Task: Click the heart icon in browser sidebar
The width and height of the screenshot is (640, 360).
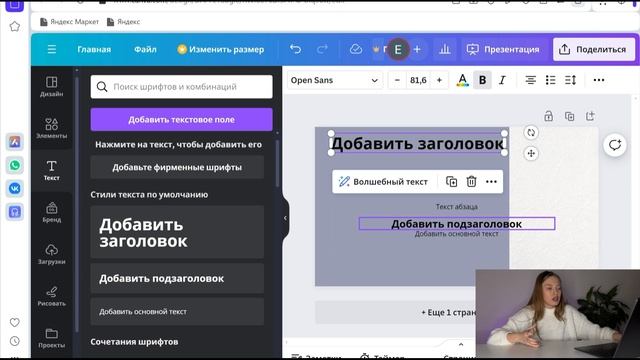Action: click(x=15, y=322)
